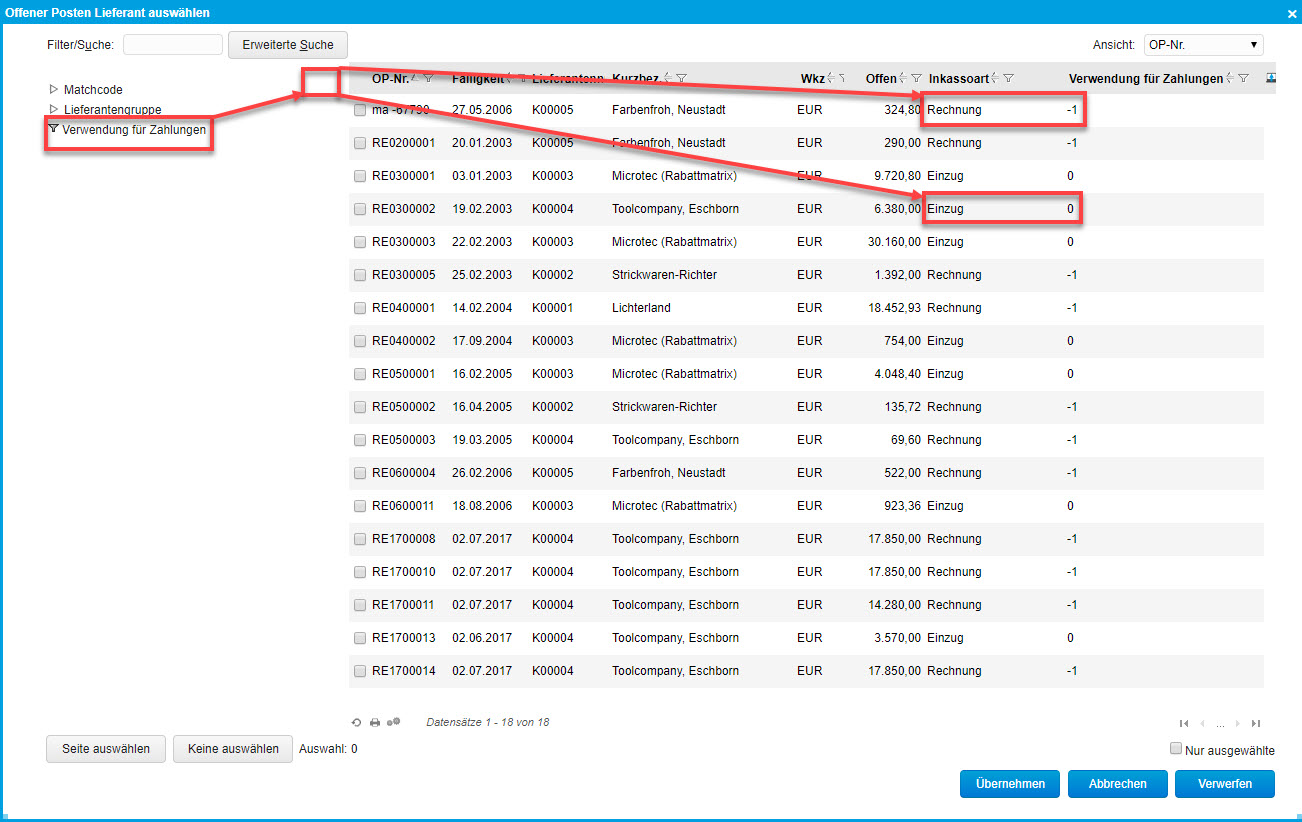Click filter icon on Offen column
Image resolution: width=1302 pixels, height=822 pixels.
coord(916,78)
